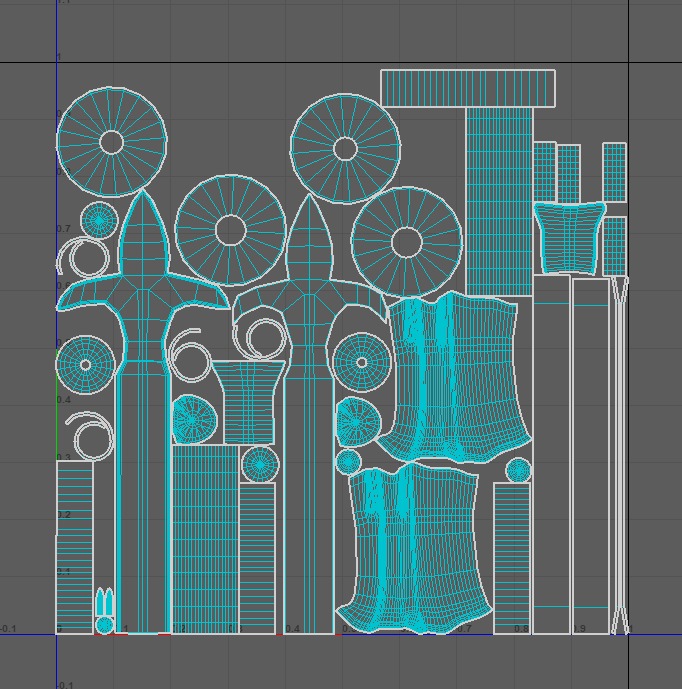Select the tiny twin bullet-shaped UV shell
This screenshot has height=689, width=682.
pos(105,601)
